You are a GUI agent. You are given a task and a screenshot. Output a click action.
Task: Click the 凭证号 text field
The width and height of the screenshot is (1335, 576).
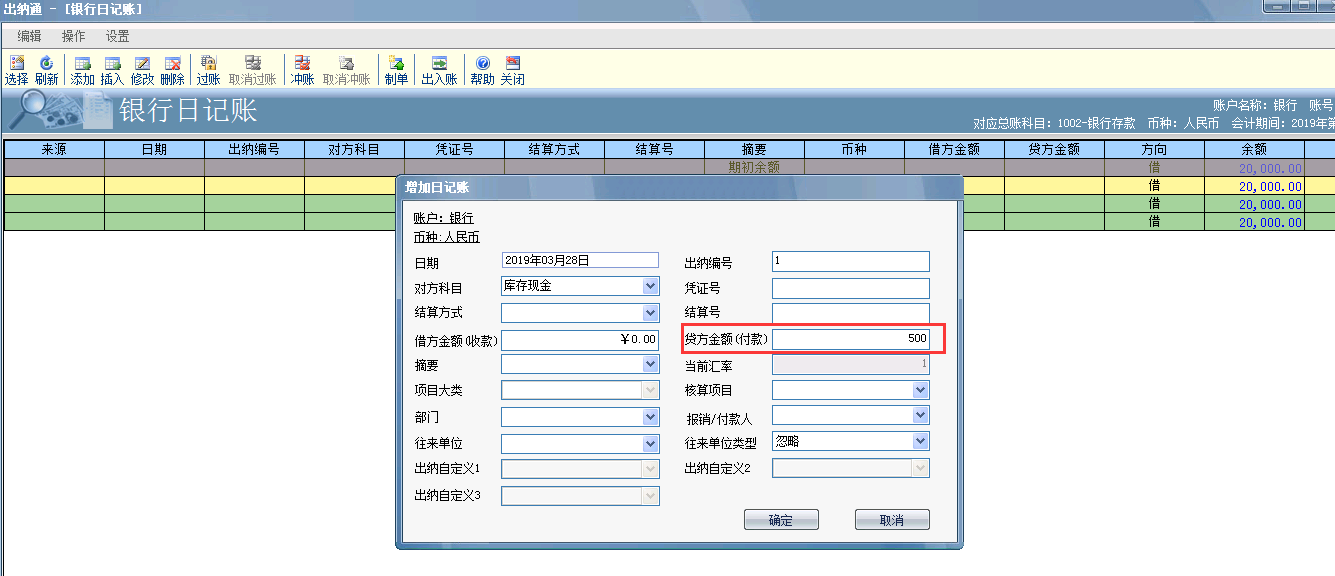850,288
